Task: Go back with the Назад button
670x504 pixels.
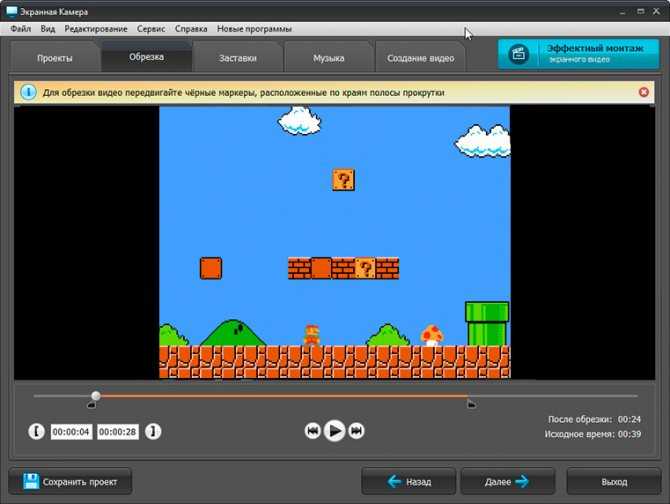Action: [x=408, y=481]
